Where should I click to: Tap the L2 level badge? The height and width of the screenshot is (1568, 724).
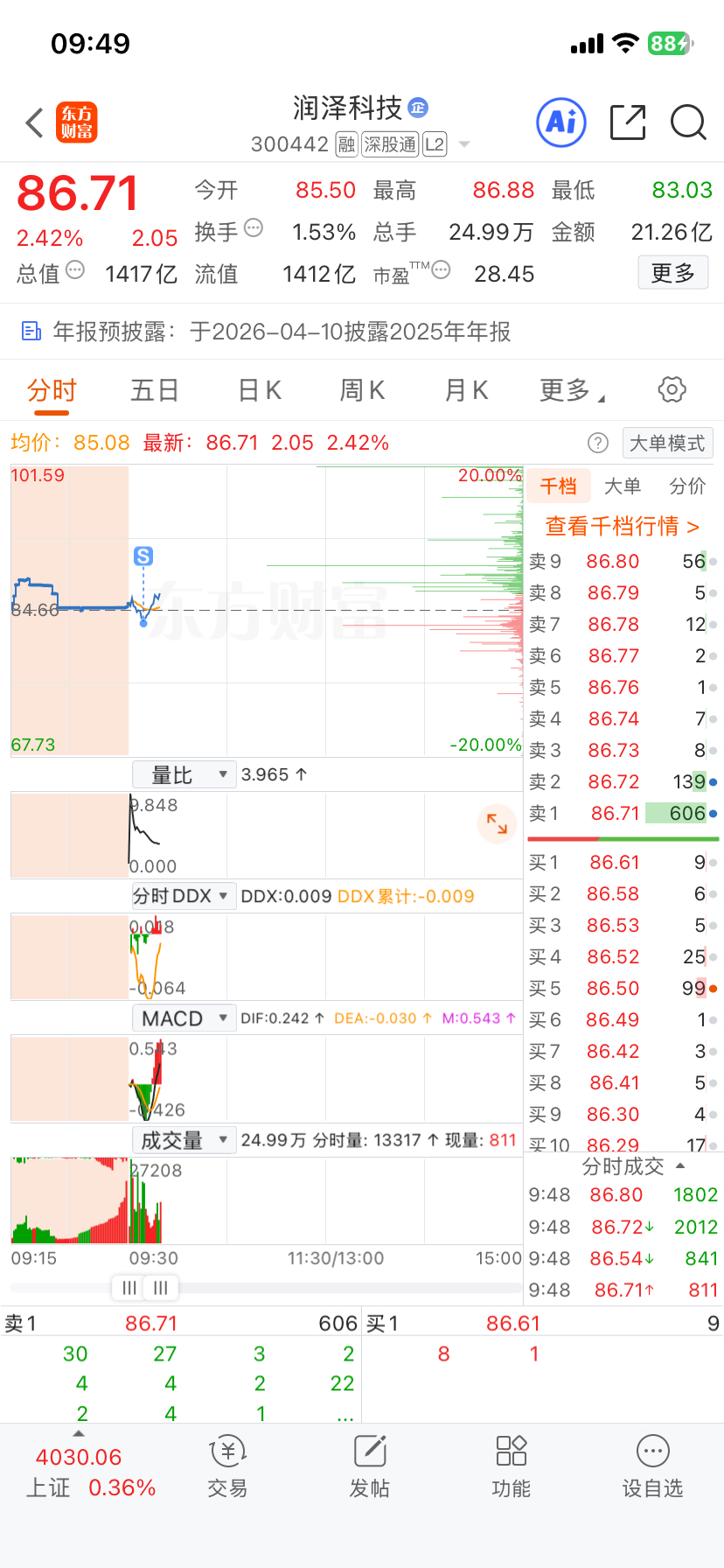coord(435,144)
